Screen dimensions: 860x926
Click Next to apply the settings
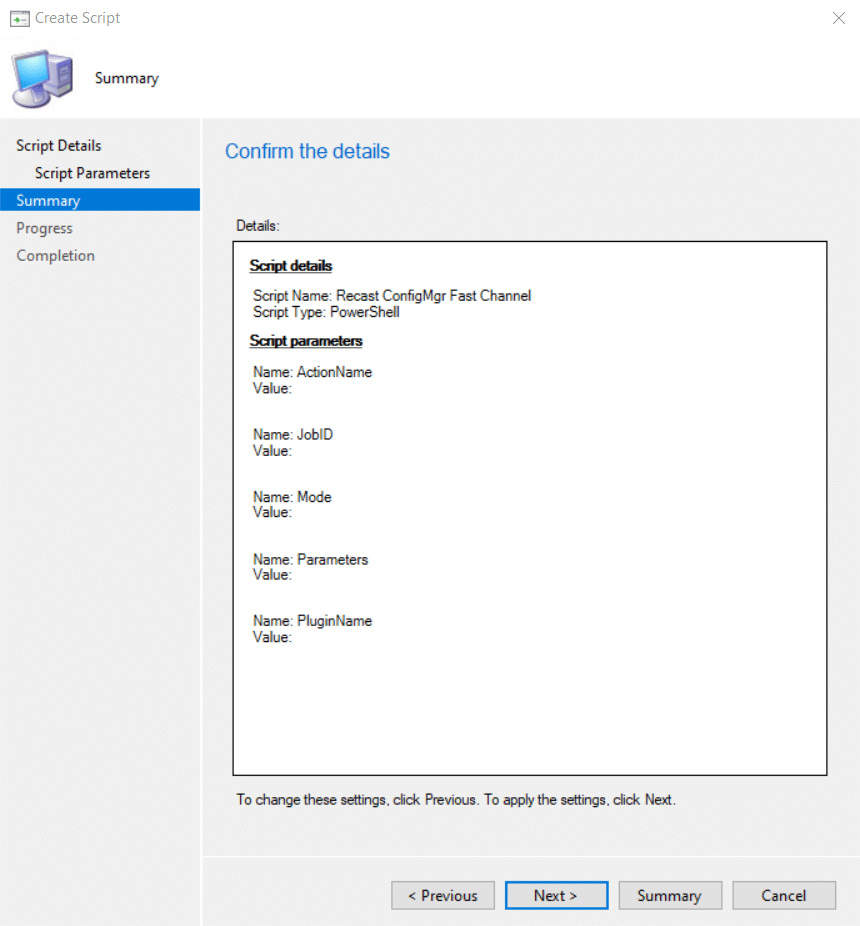(555, 896)
